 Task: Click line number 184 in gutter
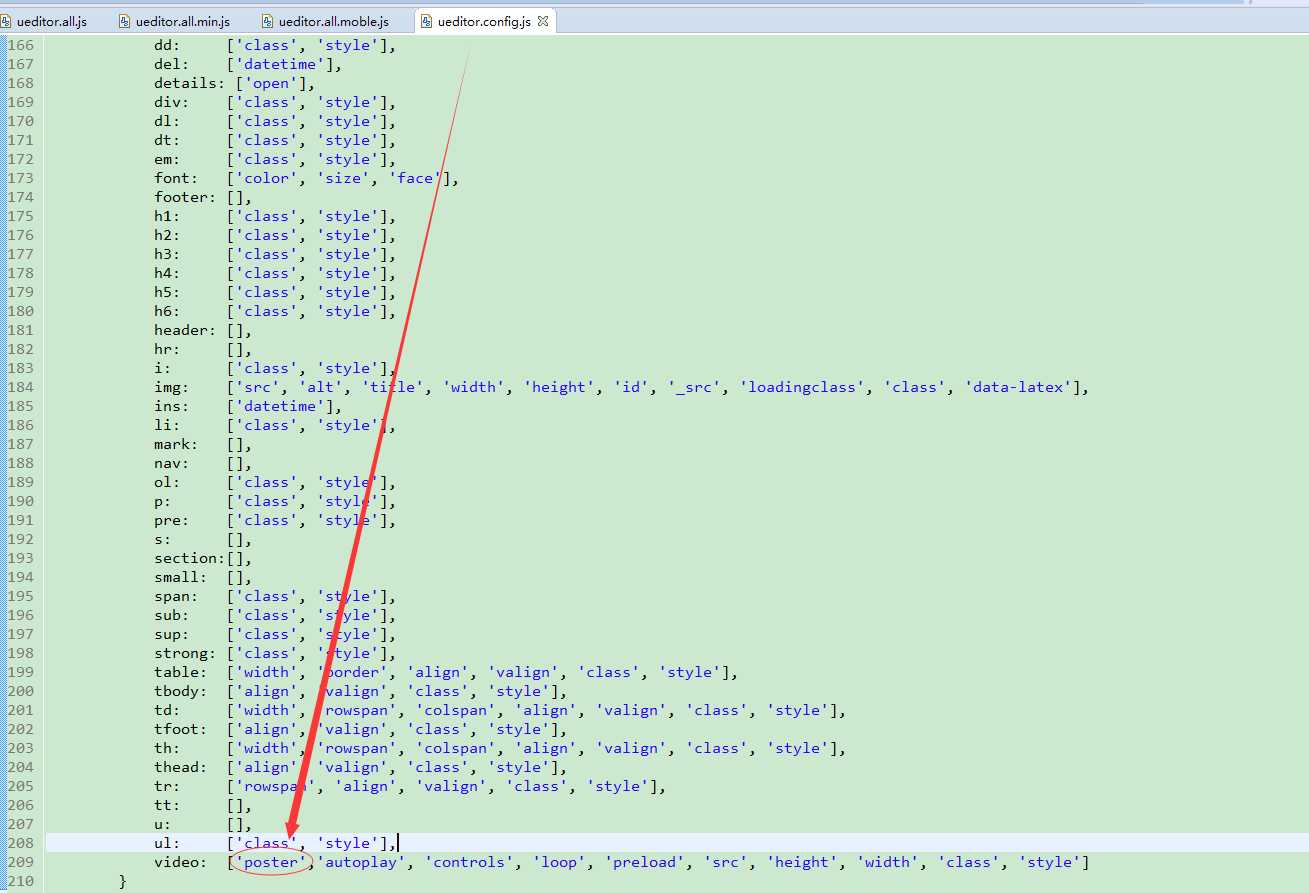click(21, 387)
